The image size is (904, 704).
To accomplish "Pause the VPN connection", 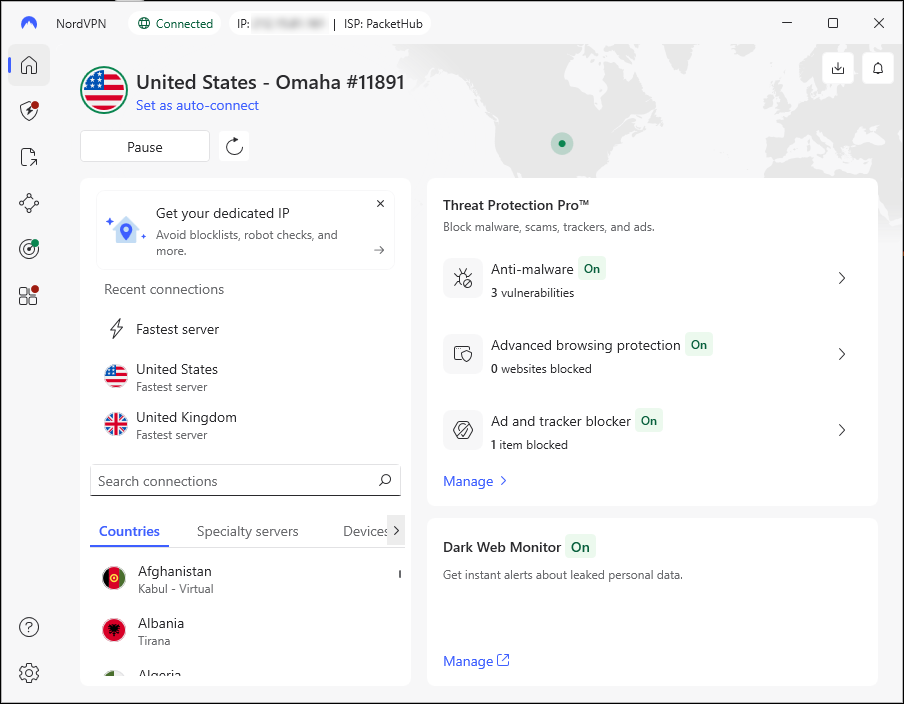I will point(145,147).
